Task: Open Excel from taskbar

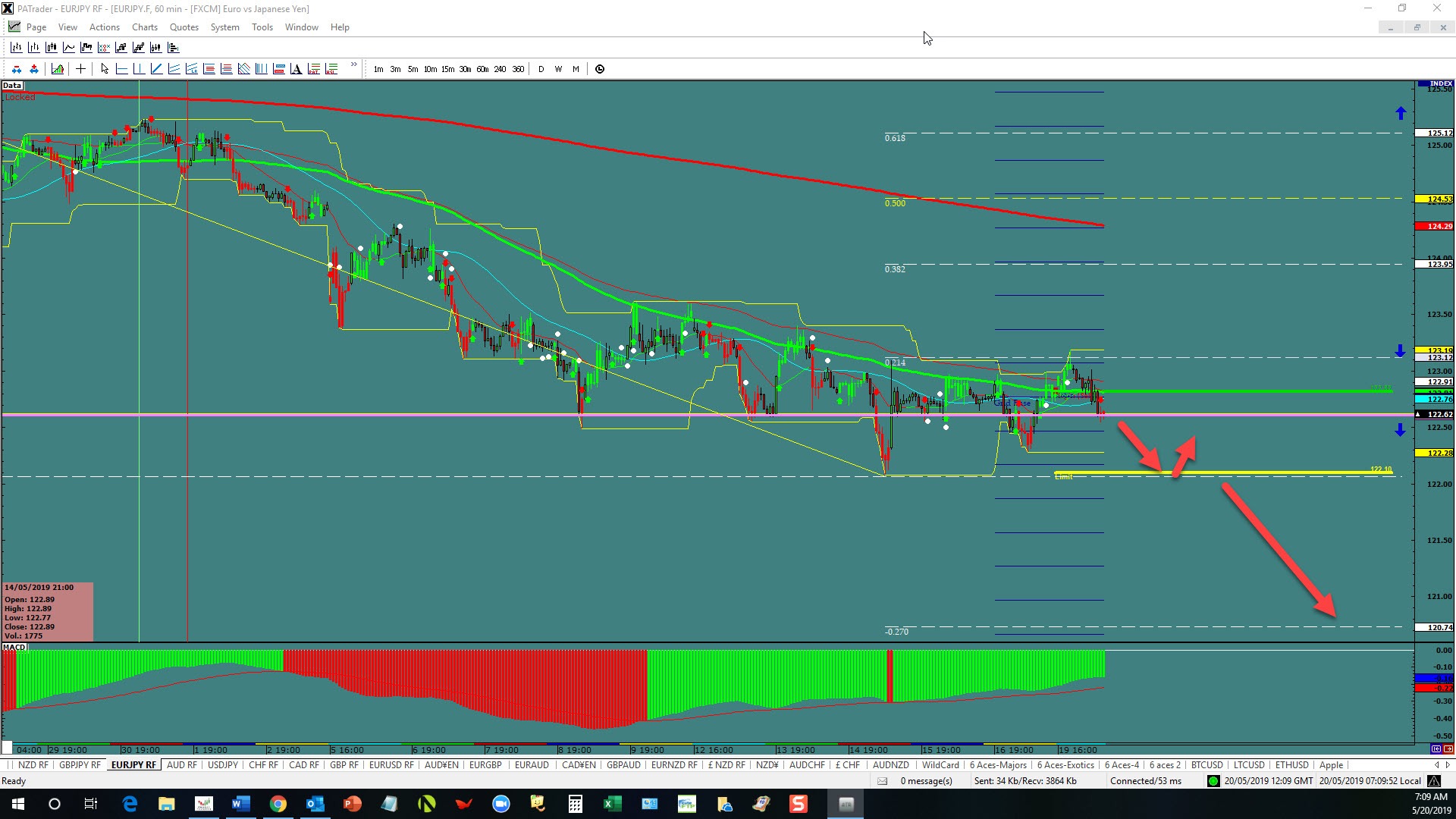Action: [613, 804]
